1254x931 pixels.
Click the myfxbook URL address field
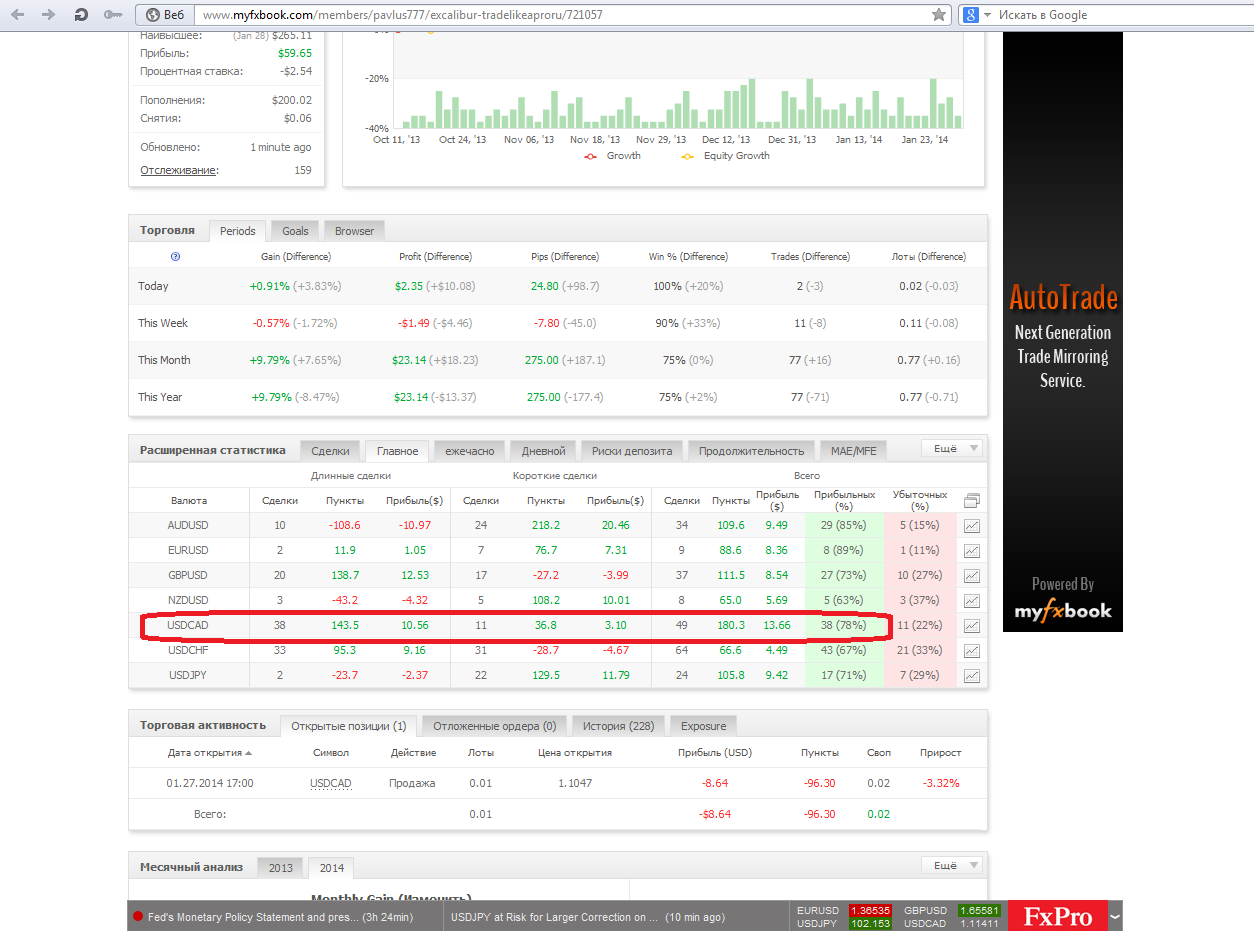tap(560, 15)
